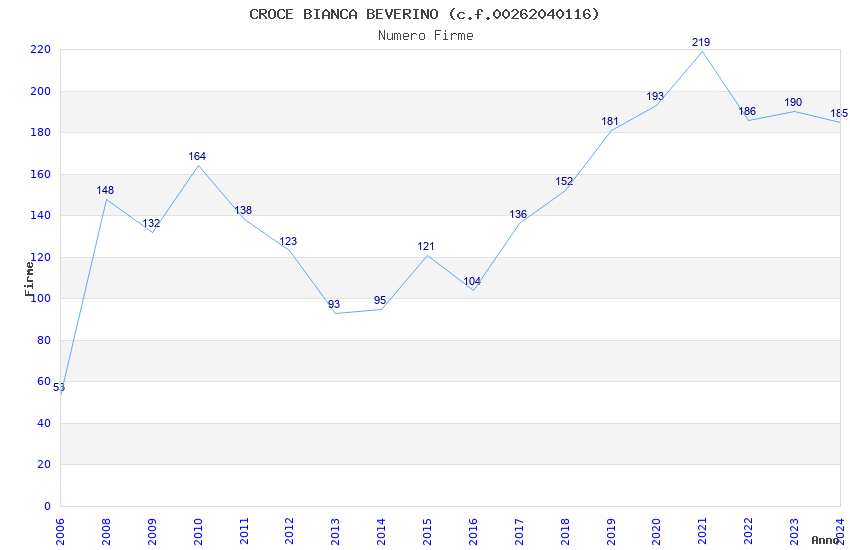The image size is (850, 550).
Task: Click the x-axis year label 2015
Action: 427,530
